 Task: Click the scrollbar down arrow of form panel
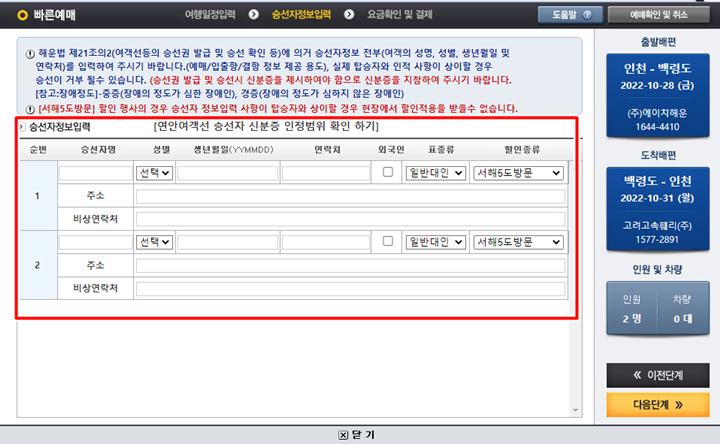tap(575, 410)
